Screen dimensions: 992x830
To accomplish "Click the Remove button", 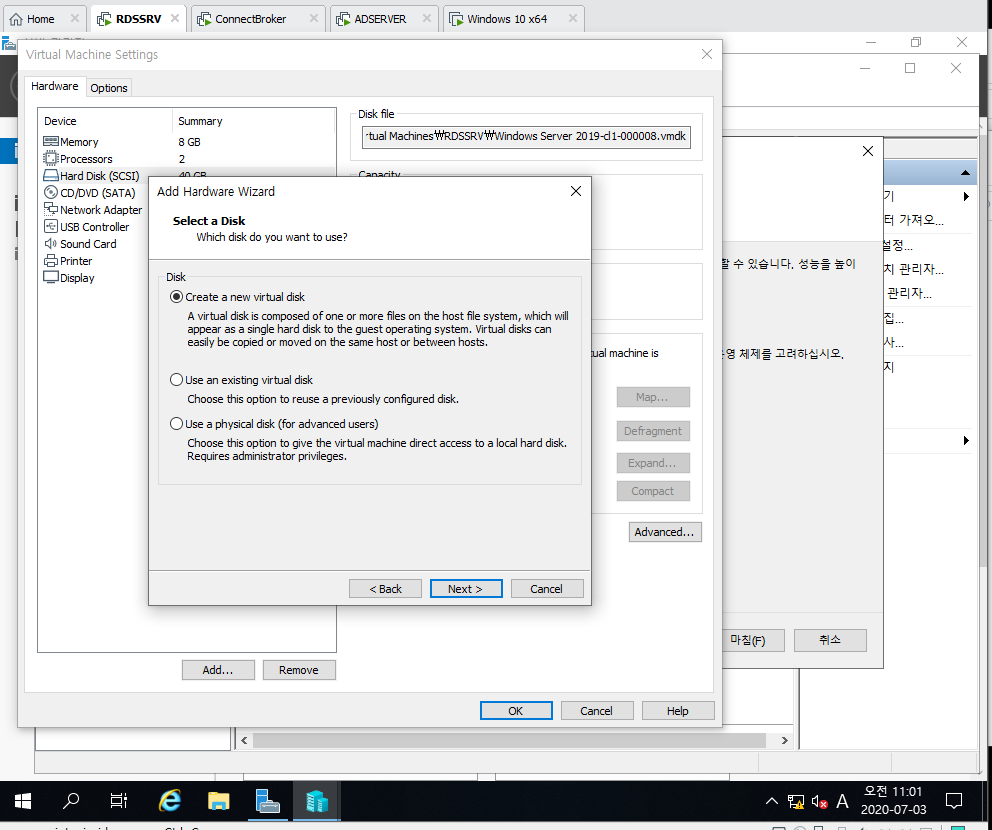I will (299, 669).
